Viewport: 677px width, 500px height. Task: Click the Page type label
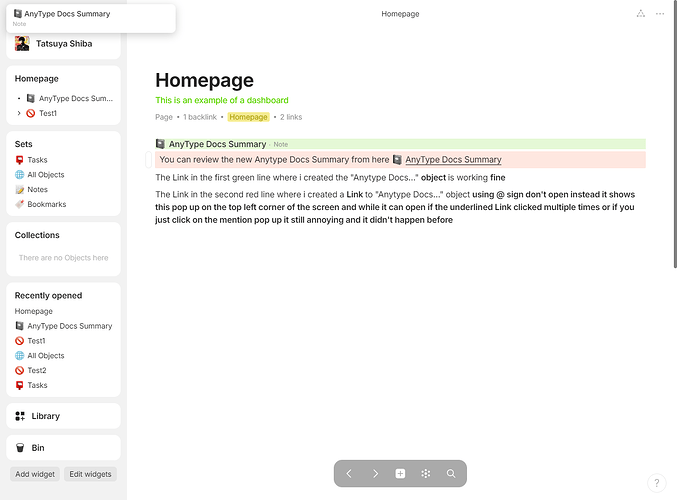[x=164, y=117]
